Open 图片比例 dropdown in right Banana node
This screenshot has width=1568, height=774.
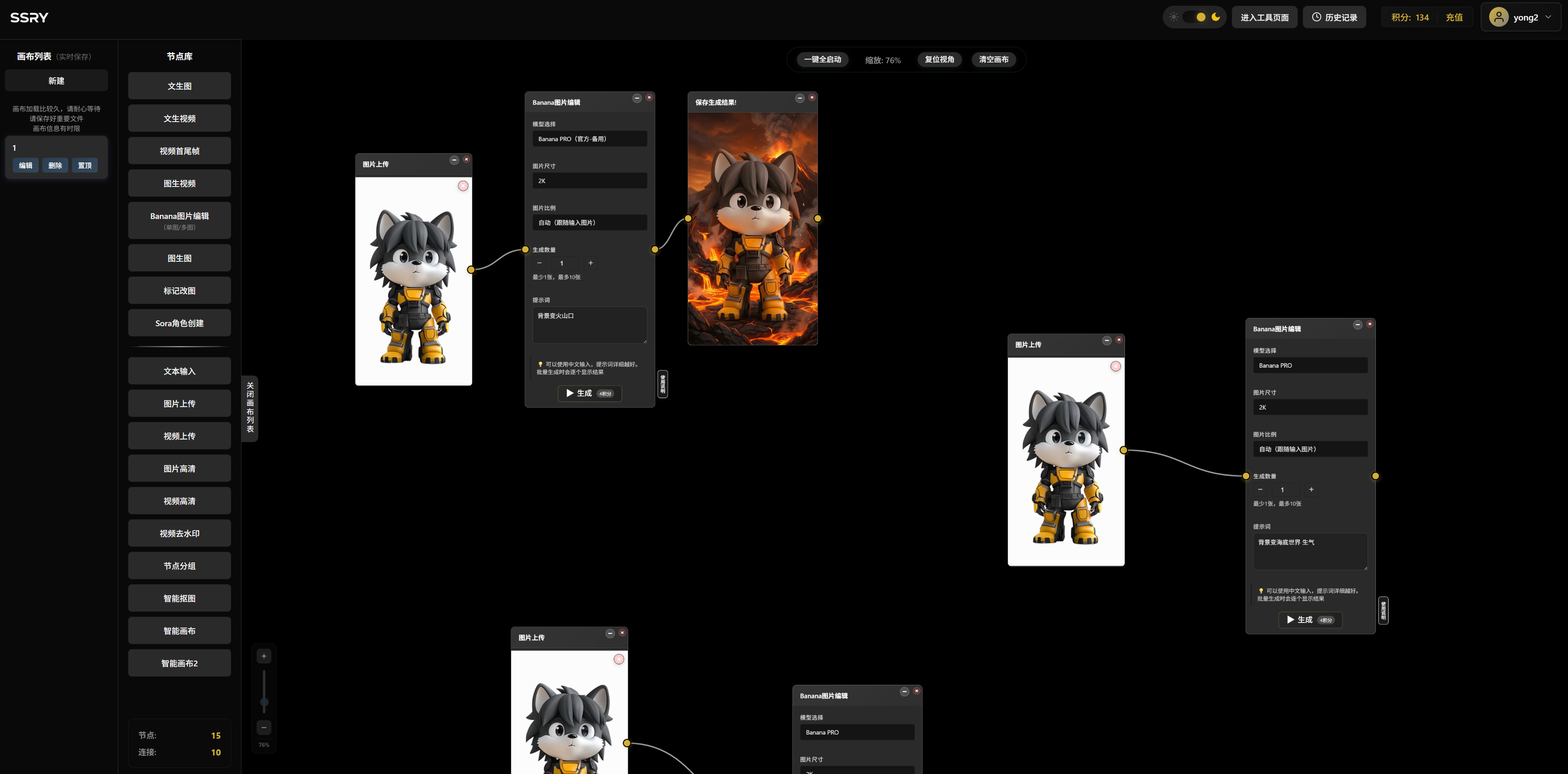pos(1310,449)
